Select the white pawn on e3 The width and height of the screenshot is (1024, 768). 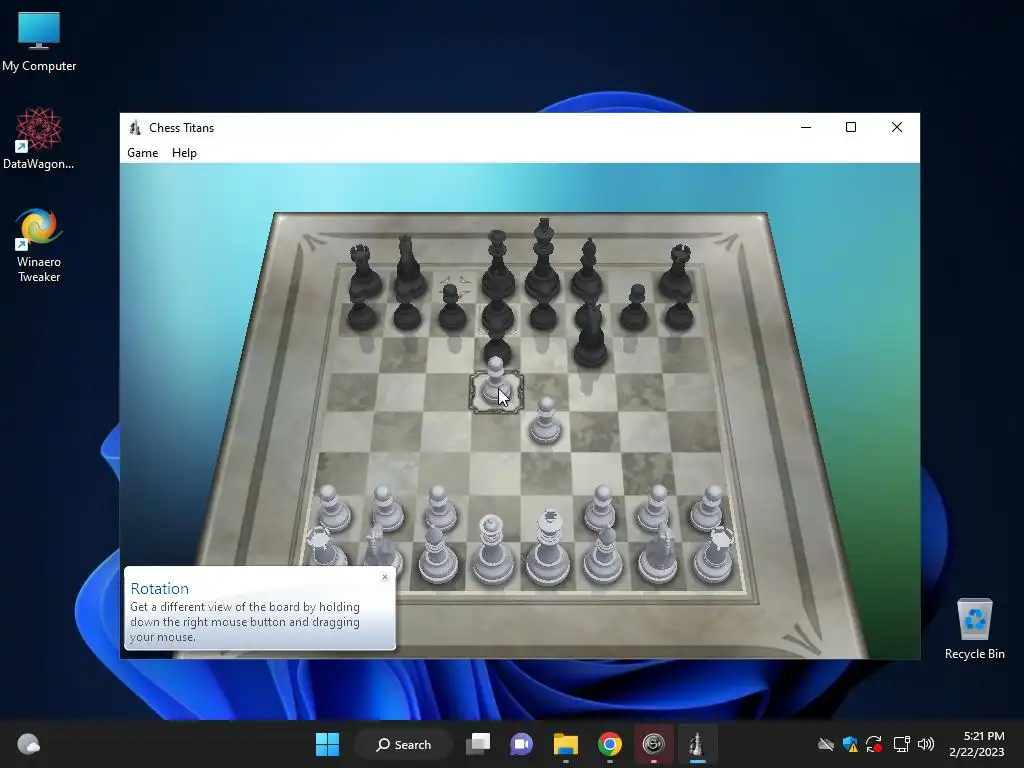(x=545, y=421)
